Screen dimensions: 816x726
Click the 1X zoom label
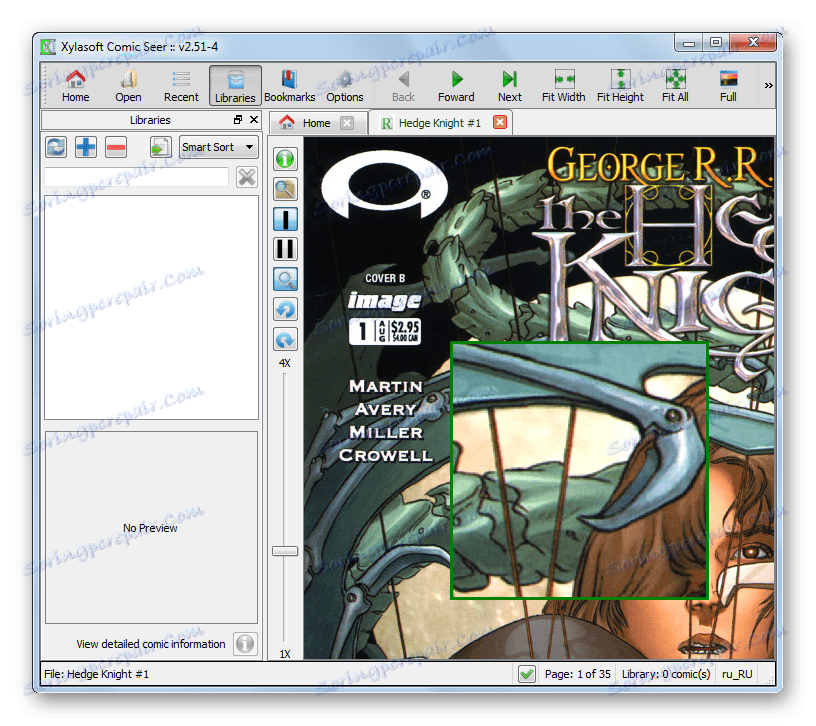(x=285, y=654)
